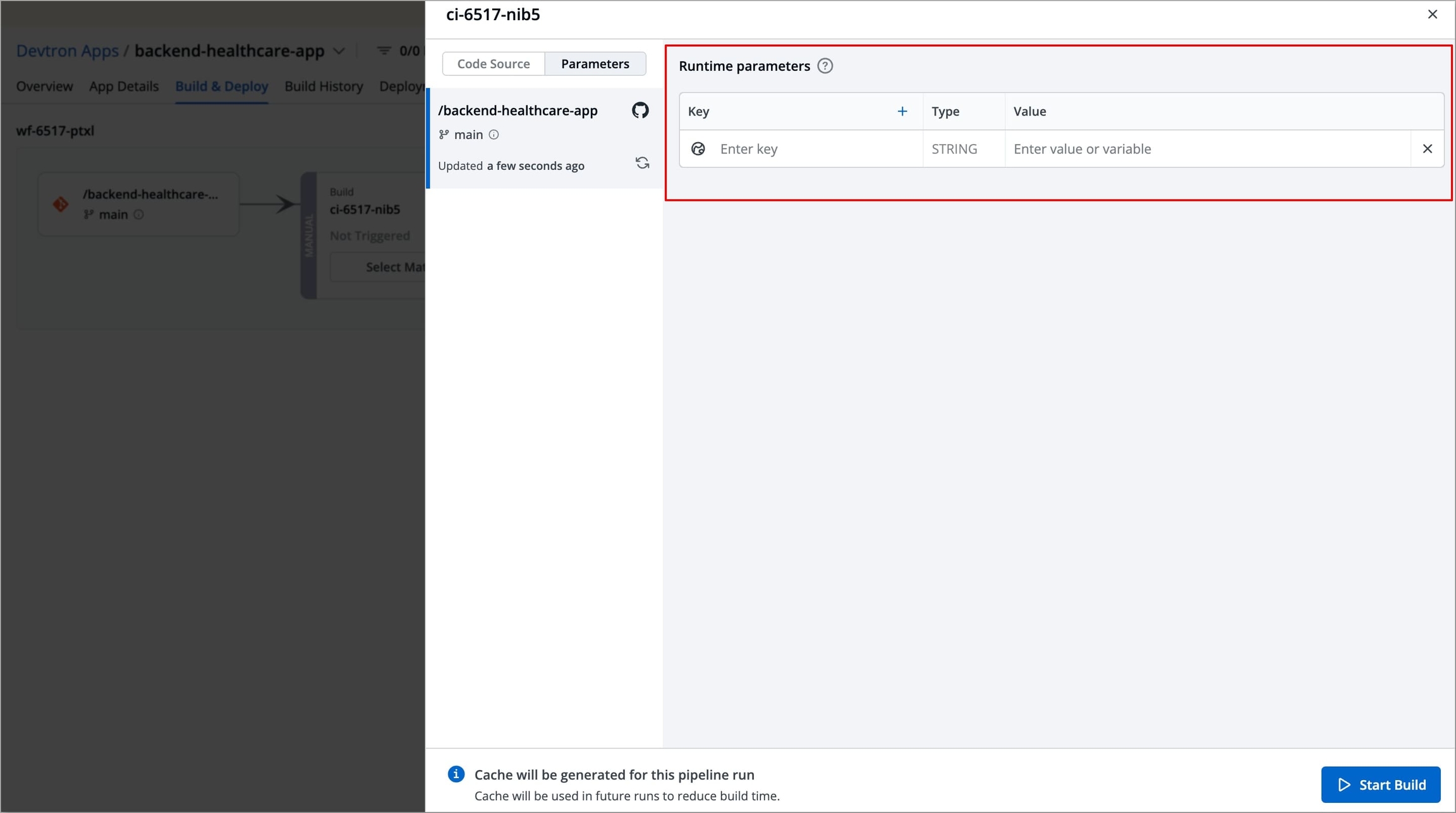Click the help icon next to Runtime parameters
Image resolution: width=1456 pixels, height=813 pixels.
pos(825,66)
